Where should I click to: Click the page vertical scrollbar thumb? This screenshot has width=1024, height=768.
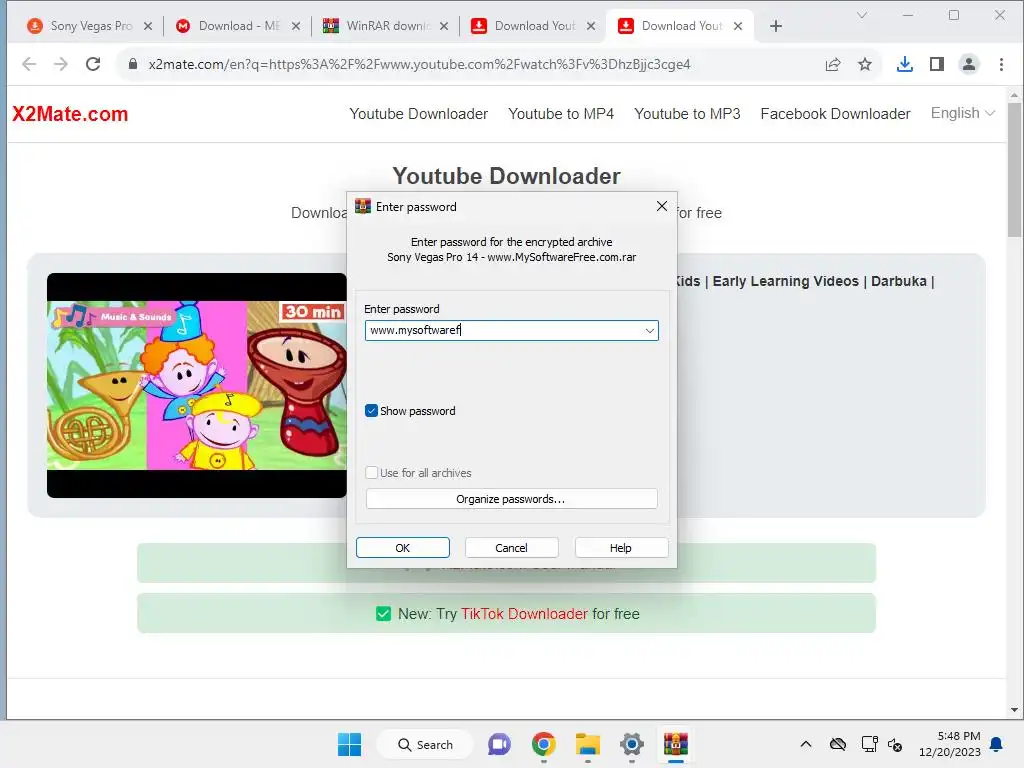click(1014, 170)
